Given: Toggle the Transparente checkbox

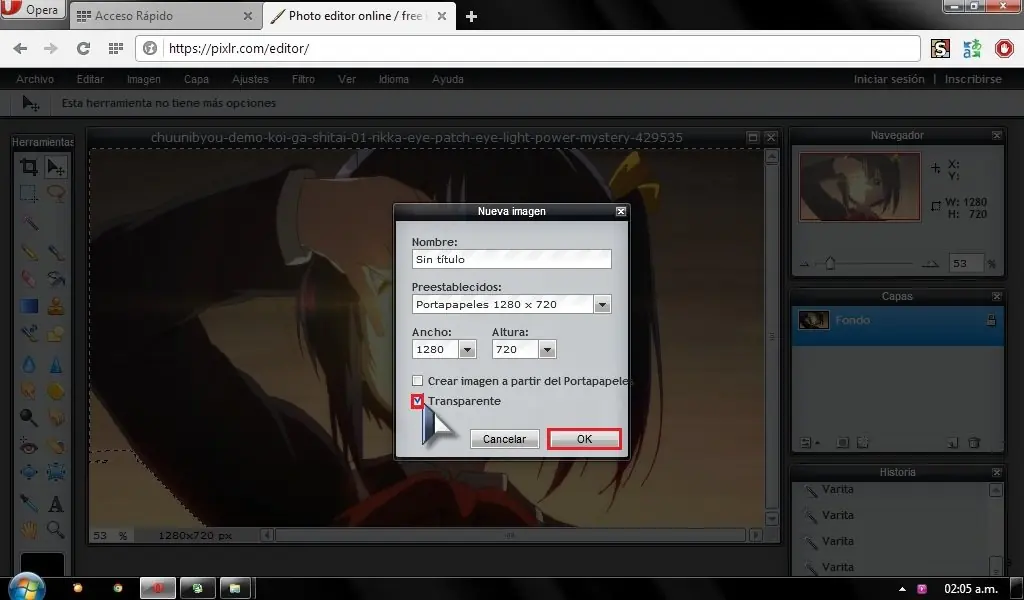Looking at the screenshot, I should pyautogui.click(x=417, y=401).
